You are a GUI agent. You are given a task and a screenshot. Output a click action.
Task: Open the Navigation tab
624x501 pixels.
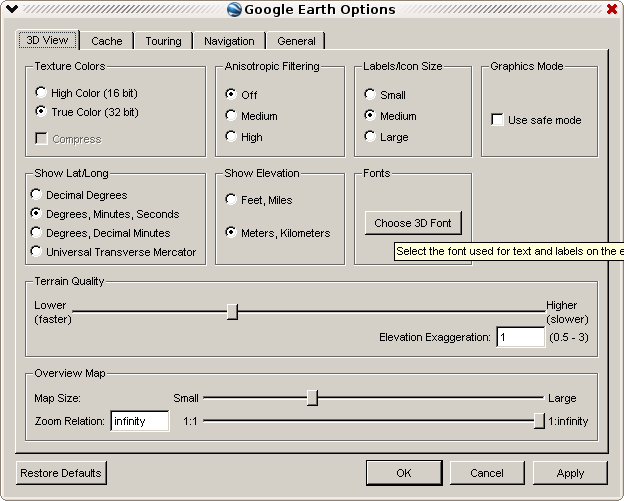click(229, 41)
